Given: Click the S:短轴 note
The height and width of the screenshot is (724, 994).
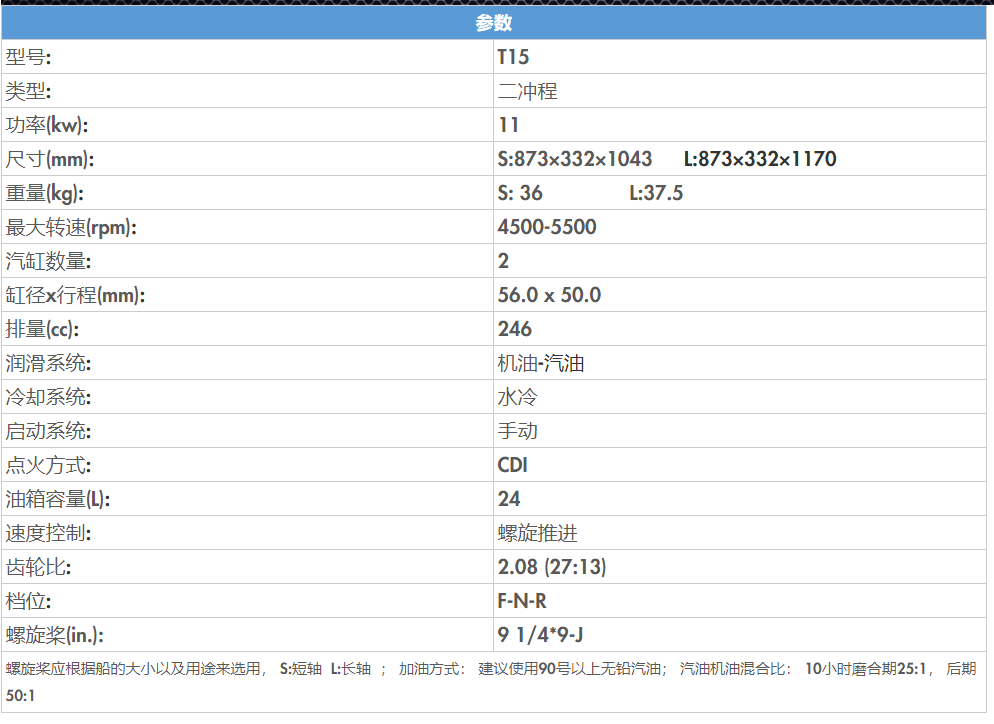Looking at the screenshot, I should (x=301, y=669).
